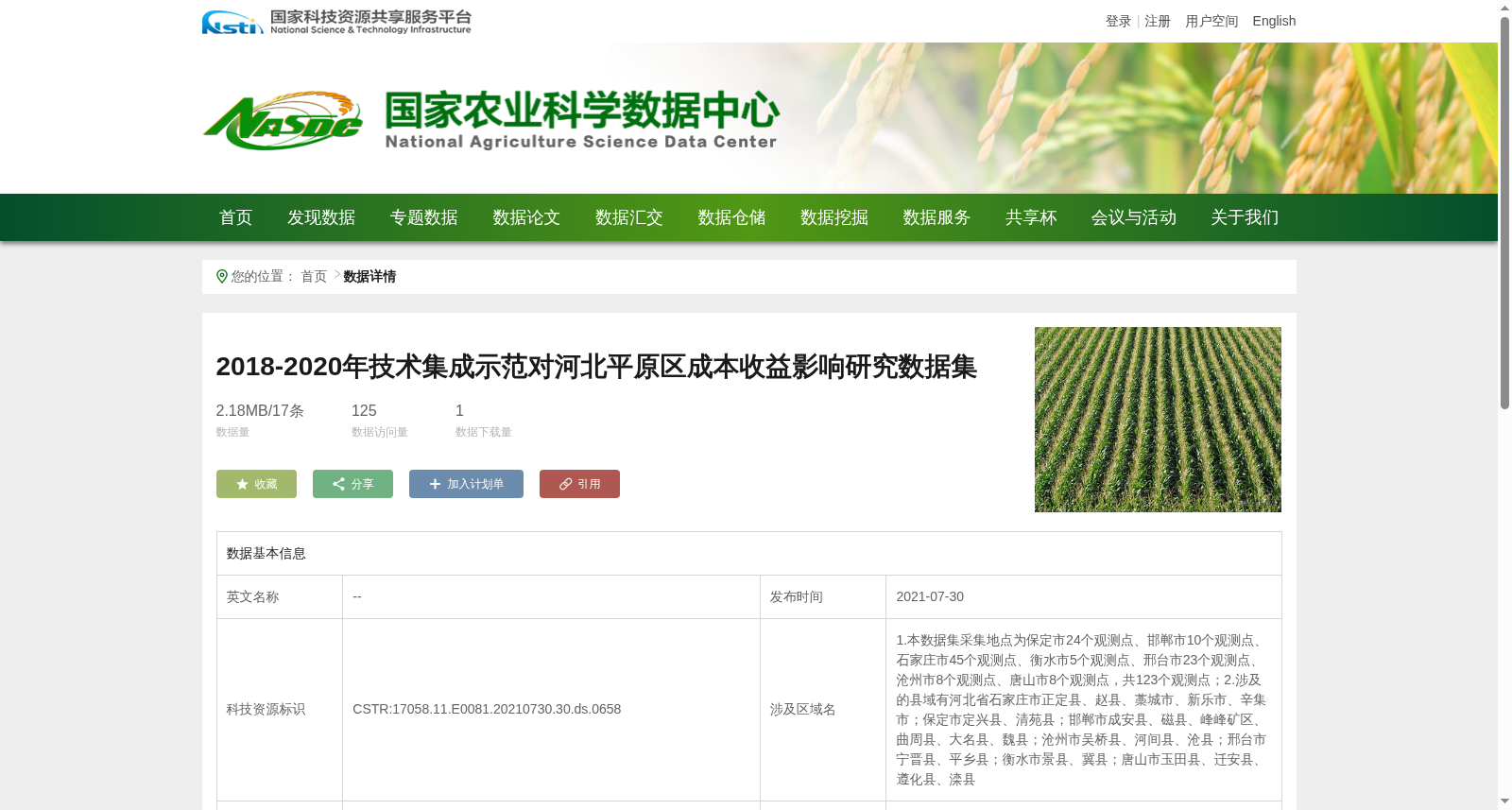
Task: Click the NASDC data center logo
Action: 490,120
